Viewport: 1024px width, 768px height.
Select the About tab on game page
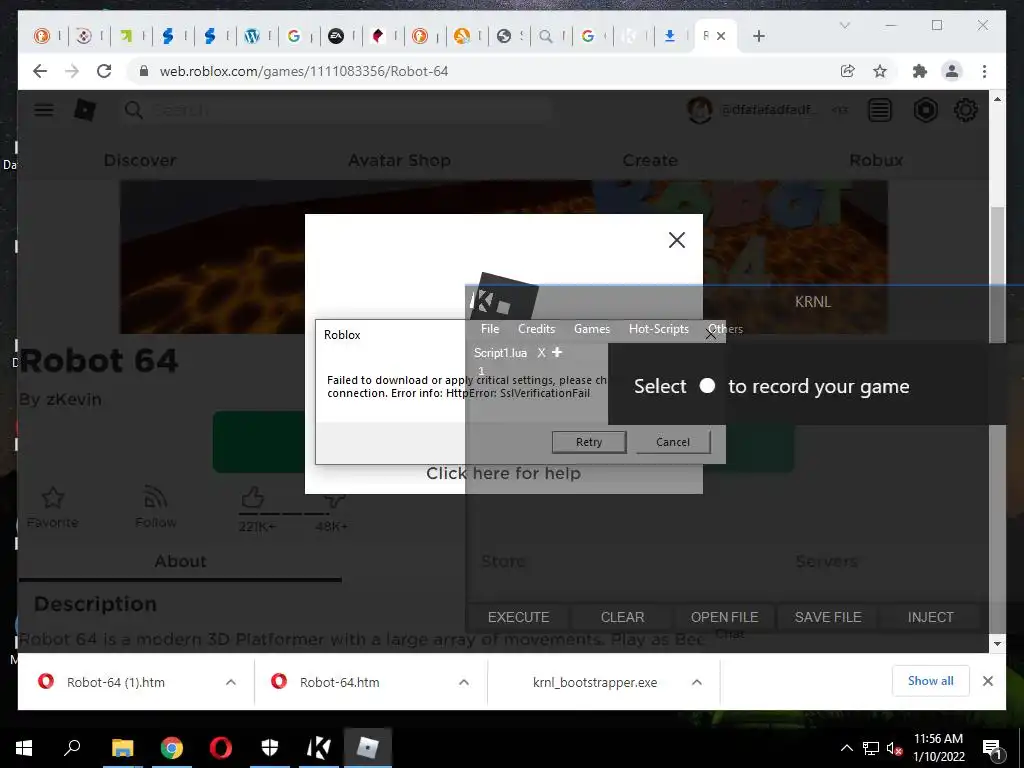click(180, 562)
